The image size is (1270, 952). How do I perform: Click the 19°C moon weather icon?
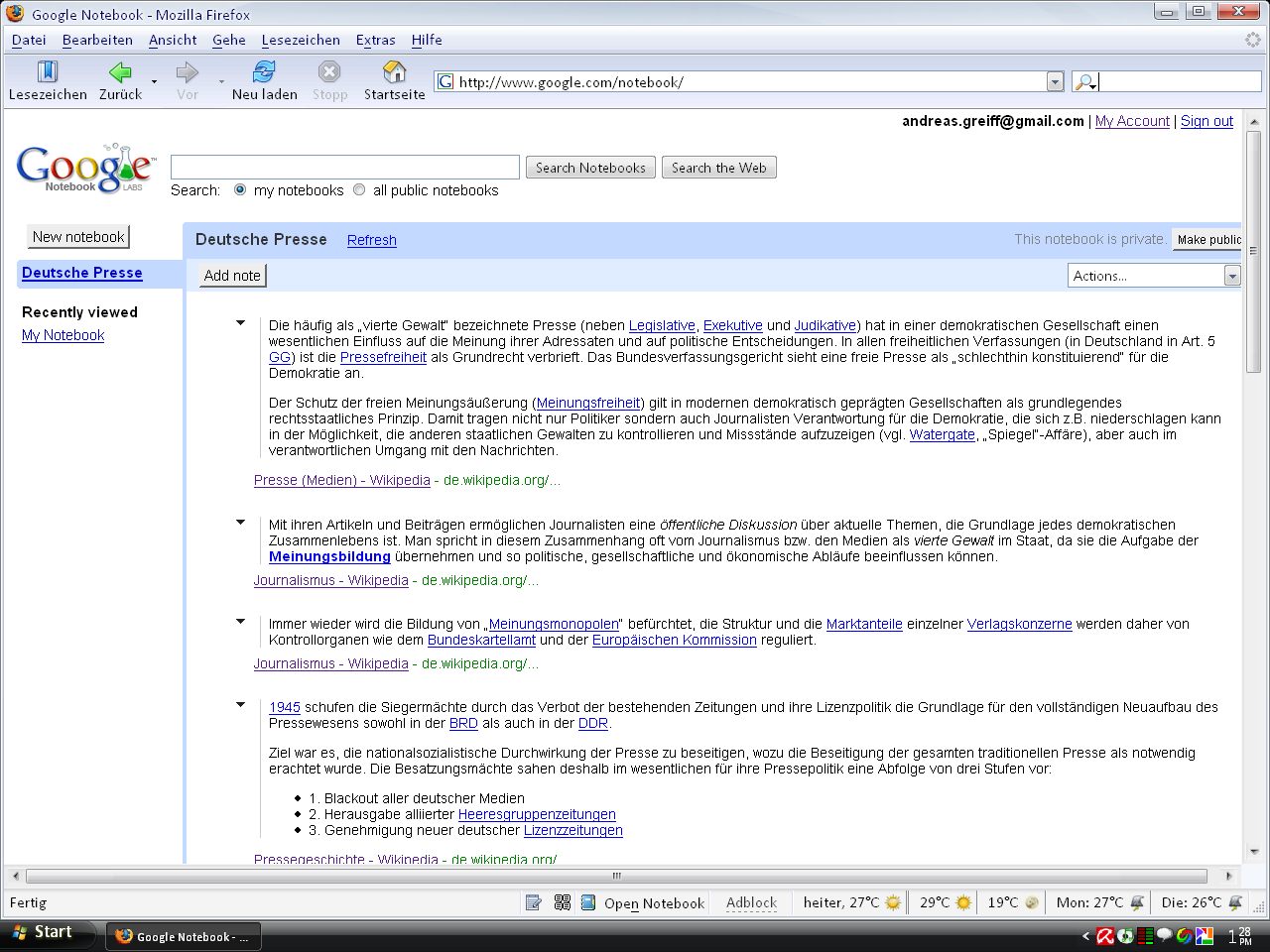[1032, 902]
